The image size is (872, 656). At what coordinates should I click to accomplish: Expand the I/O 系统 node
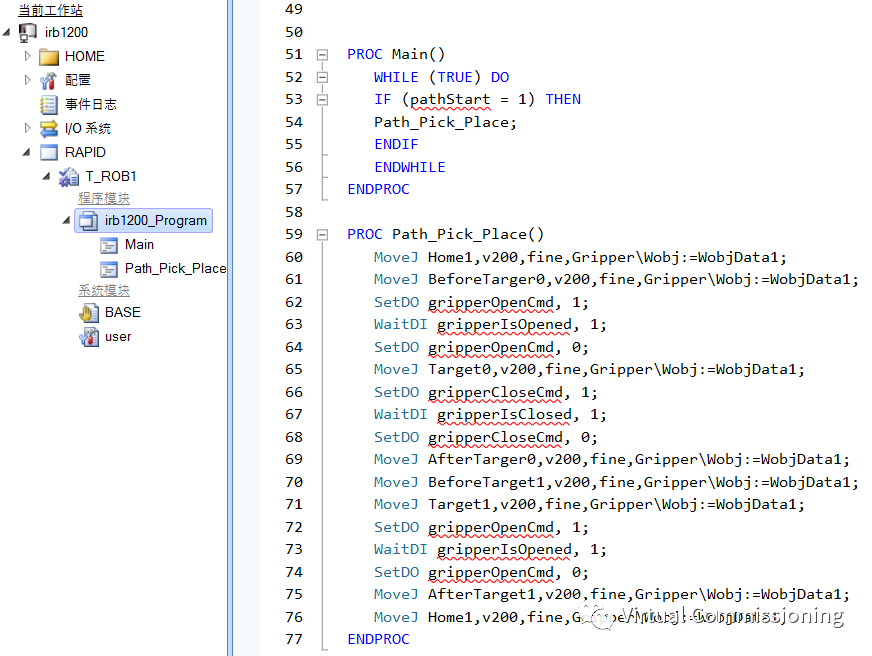[x=27, y=128]
